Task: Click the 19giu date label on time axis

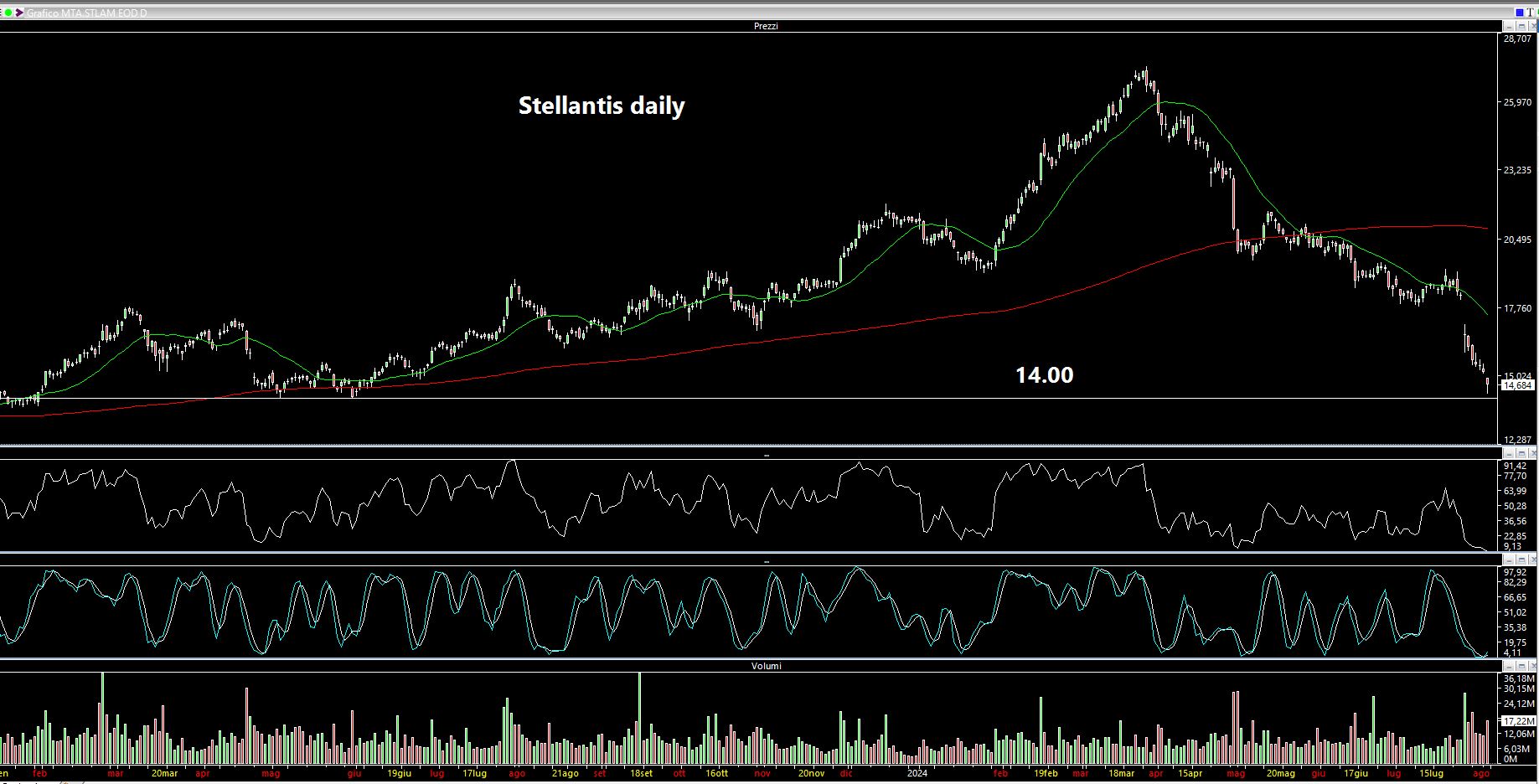Action: (399, 773)
